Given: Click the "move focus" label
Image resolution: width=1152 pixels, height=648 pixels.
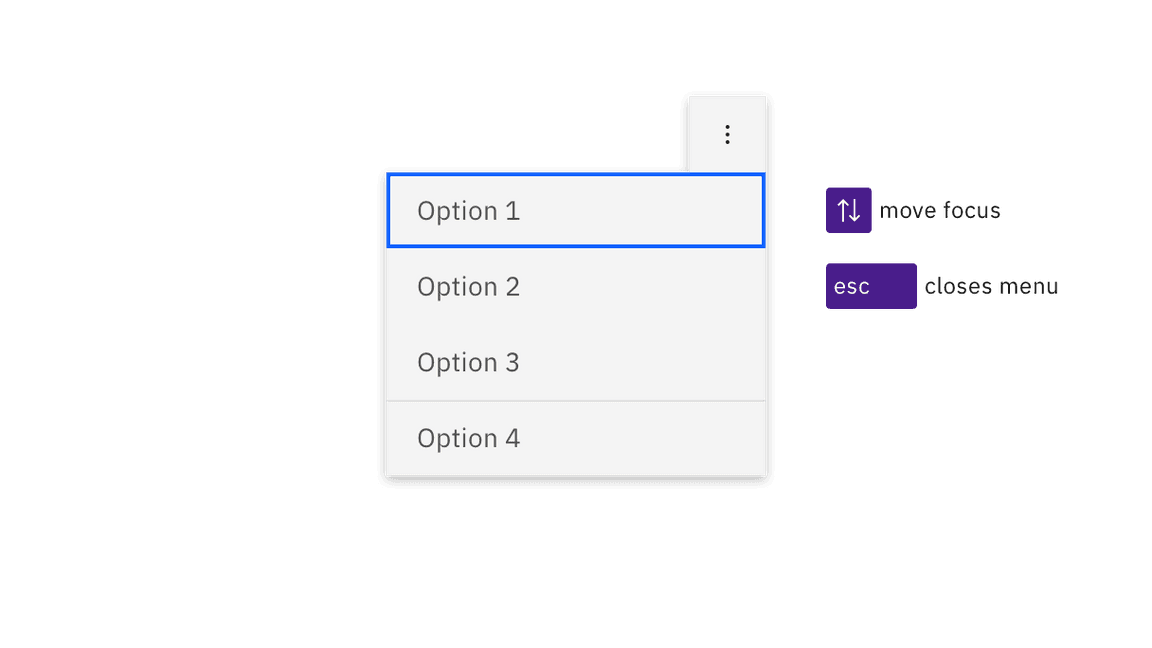Looking at the screenshot, I should tap(940, 210).
